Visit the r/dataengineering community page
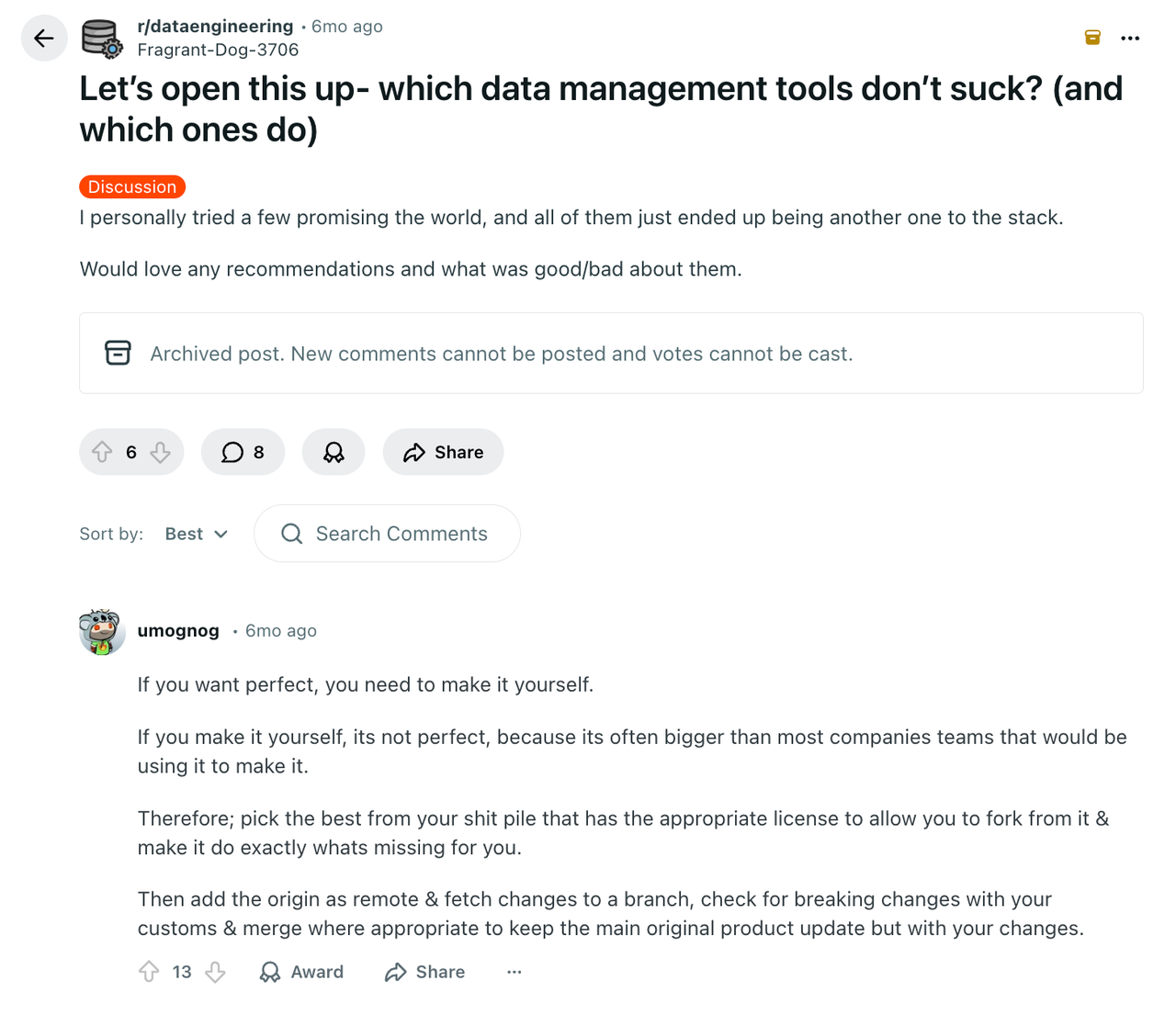Viewport: 1176px width, 1015px height. point(215,26)
